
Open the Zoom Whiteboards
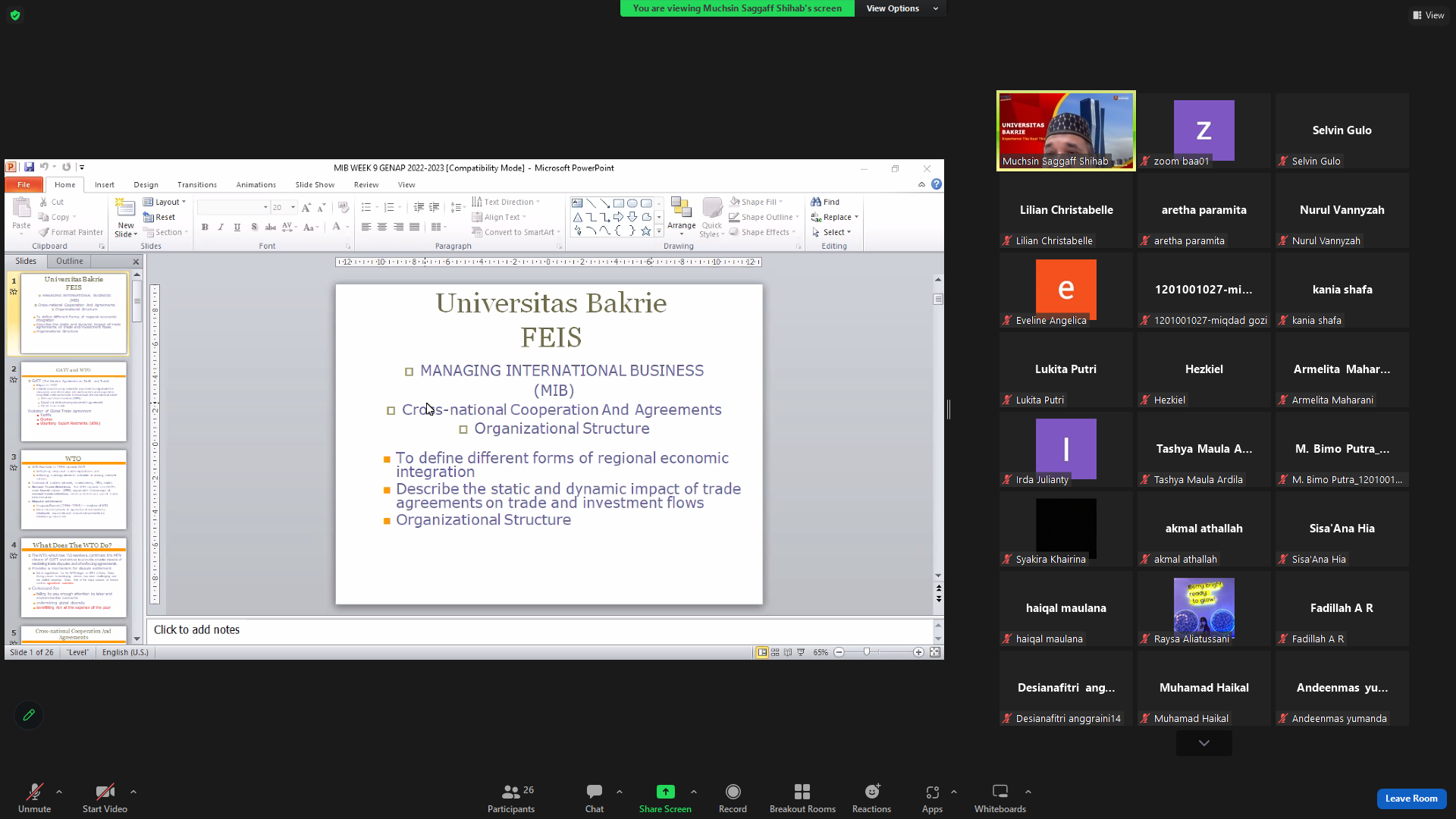(1000, 799)
